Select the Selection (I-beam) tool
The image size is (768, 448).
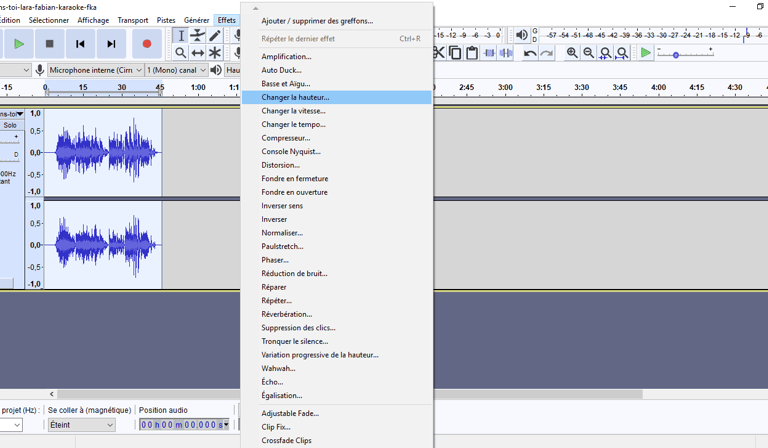pyautogui.click(x=181, y=36)
